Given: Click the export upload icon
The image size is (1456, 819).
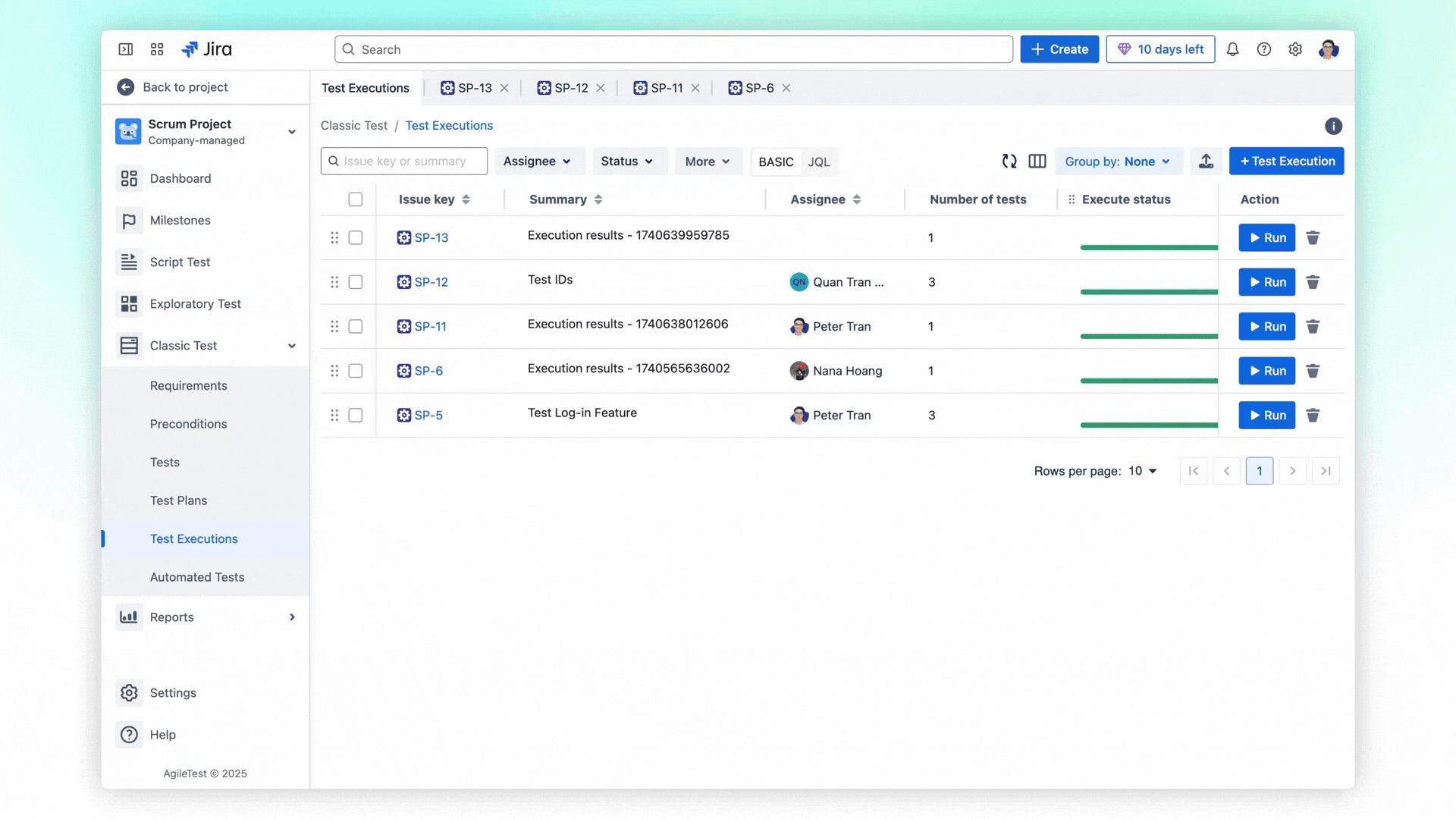Looking at the screenshot, I should coord(1206,162).
